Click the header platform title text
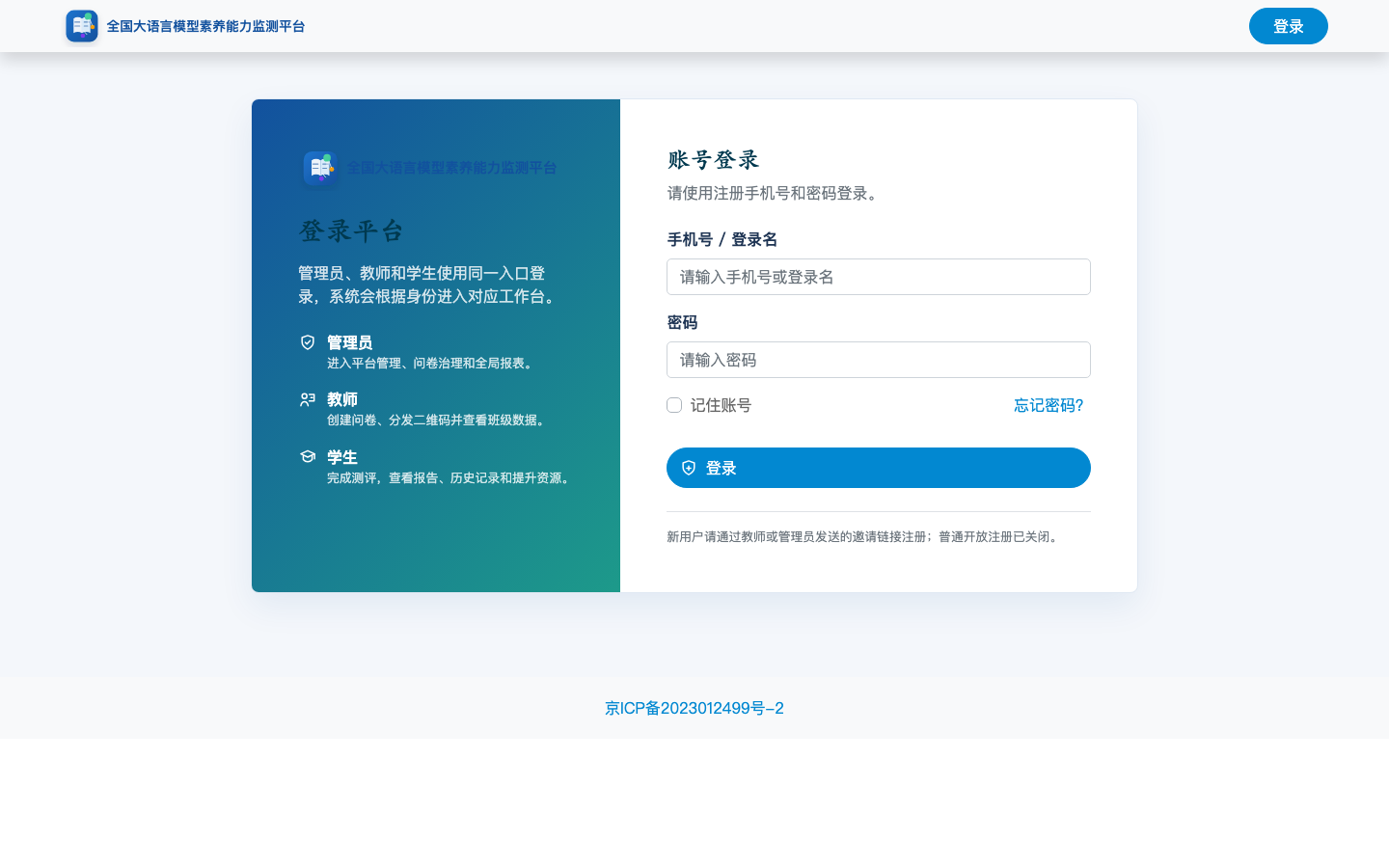1389x868 pixels. point(205,26)
